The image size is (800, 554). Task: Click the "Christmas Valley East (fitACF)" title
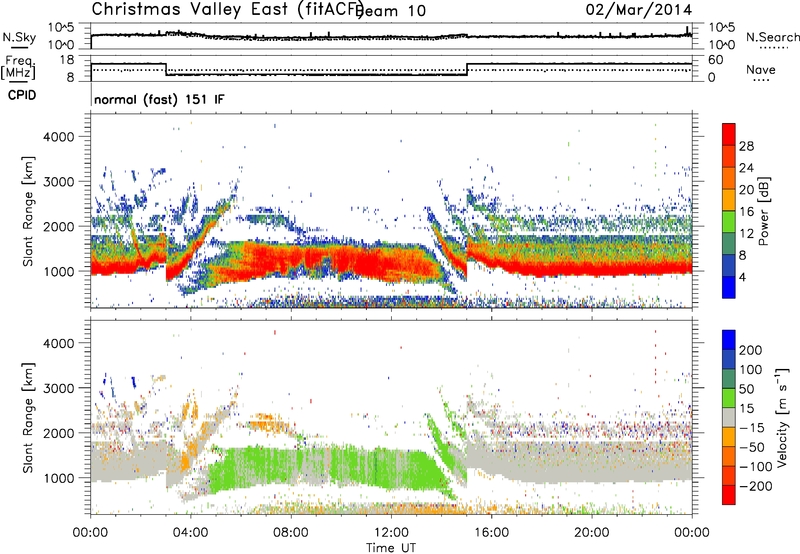click(228, 10)
